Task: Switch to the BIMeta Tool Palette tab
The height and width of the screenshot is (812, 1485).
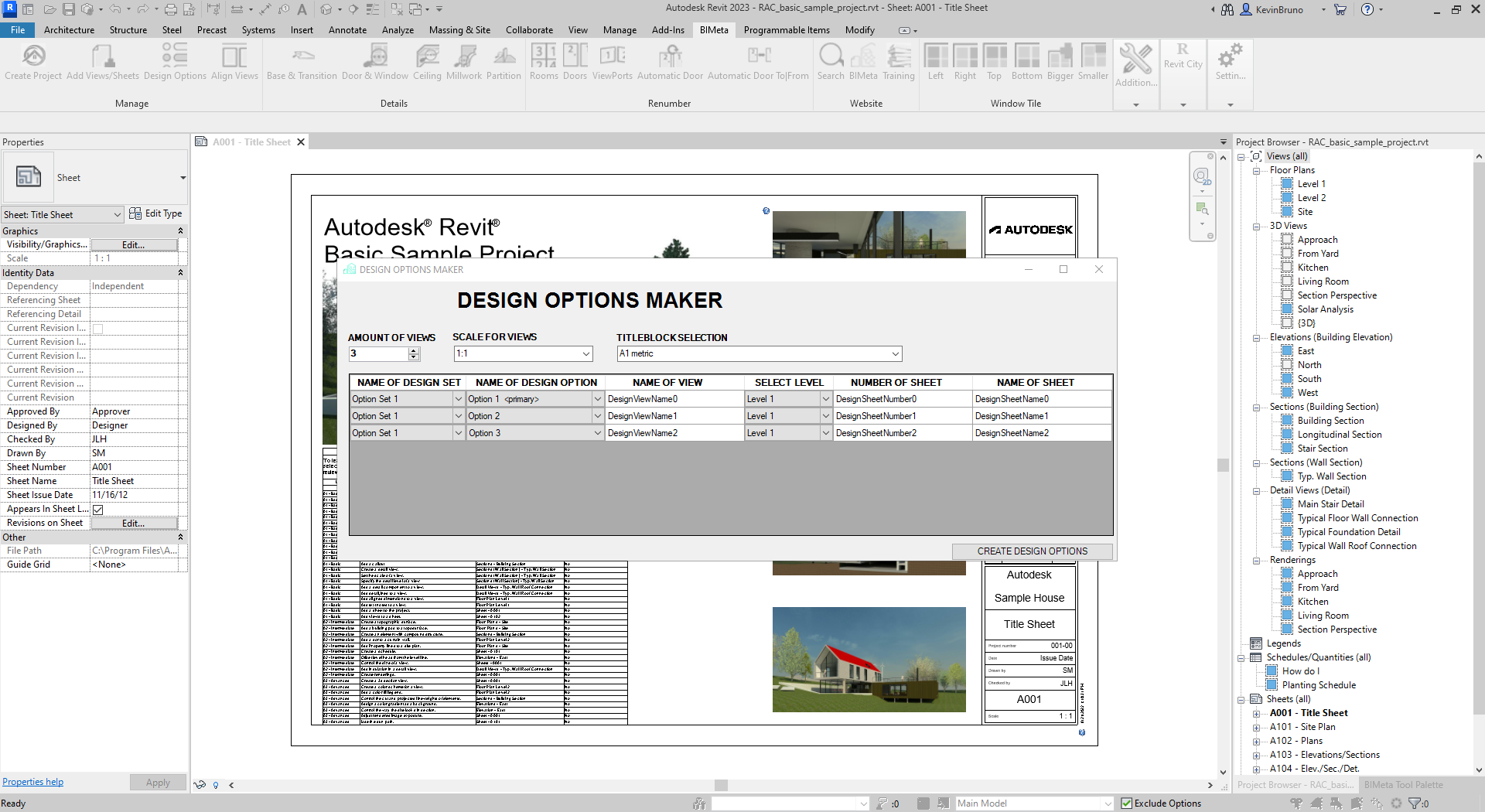Action: coord(1403,785)
